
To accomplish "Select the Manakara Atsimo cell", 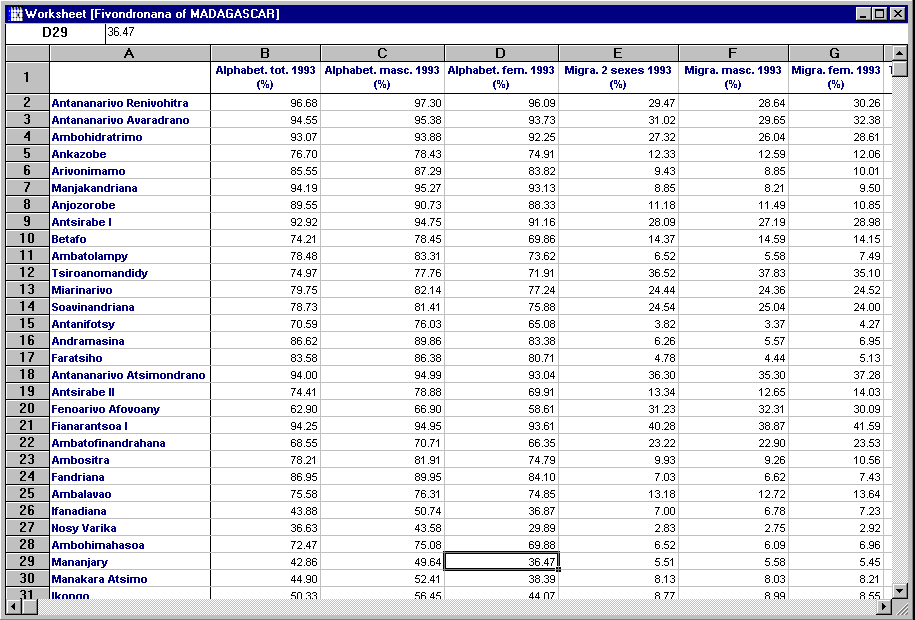I will pyautogui.click(x=130, y=579).
